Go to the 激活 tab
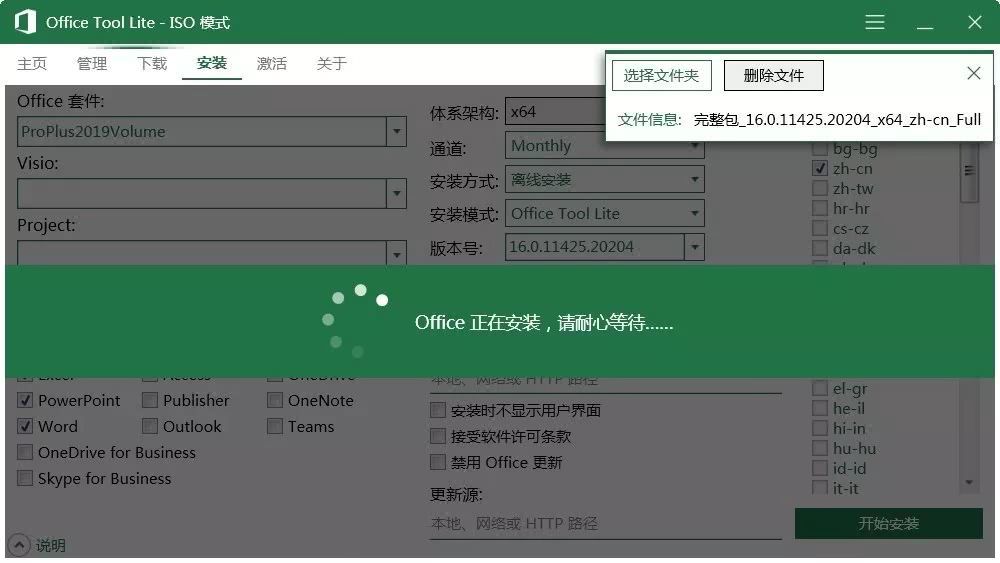Image resolution: width=1000 pixels, height=563 pixels. click(x=272, y=64)
